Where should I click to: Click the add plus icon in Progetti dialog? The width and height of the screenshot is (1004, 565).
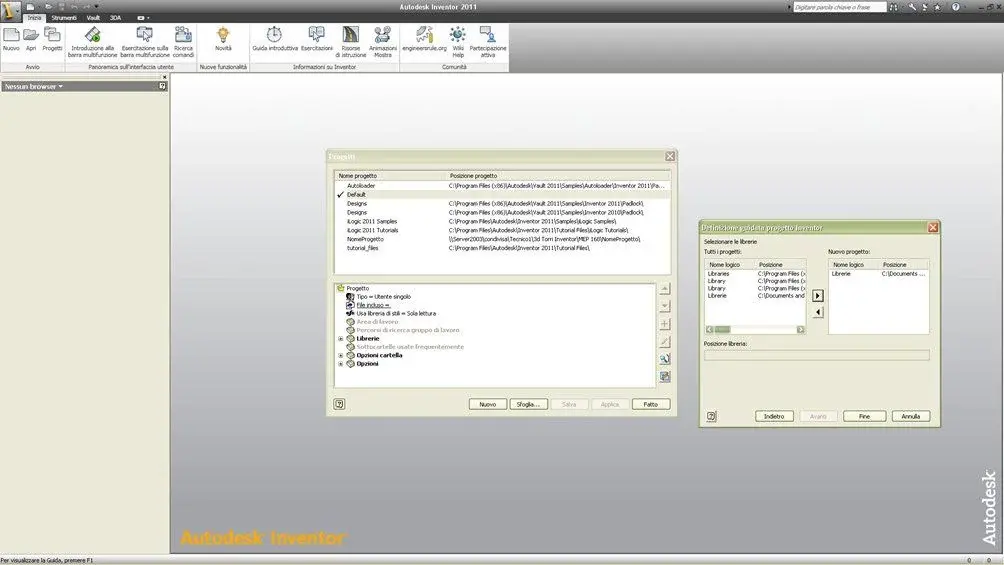(665, 323)
